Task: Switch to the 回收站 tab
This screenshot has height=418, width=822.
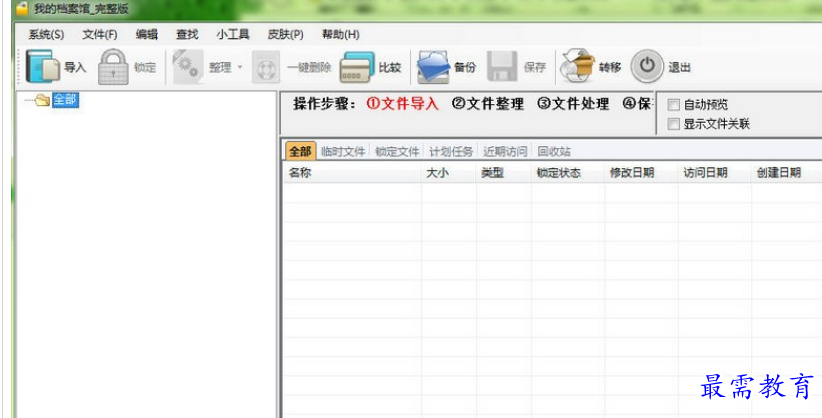Action: [554, 152]
